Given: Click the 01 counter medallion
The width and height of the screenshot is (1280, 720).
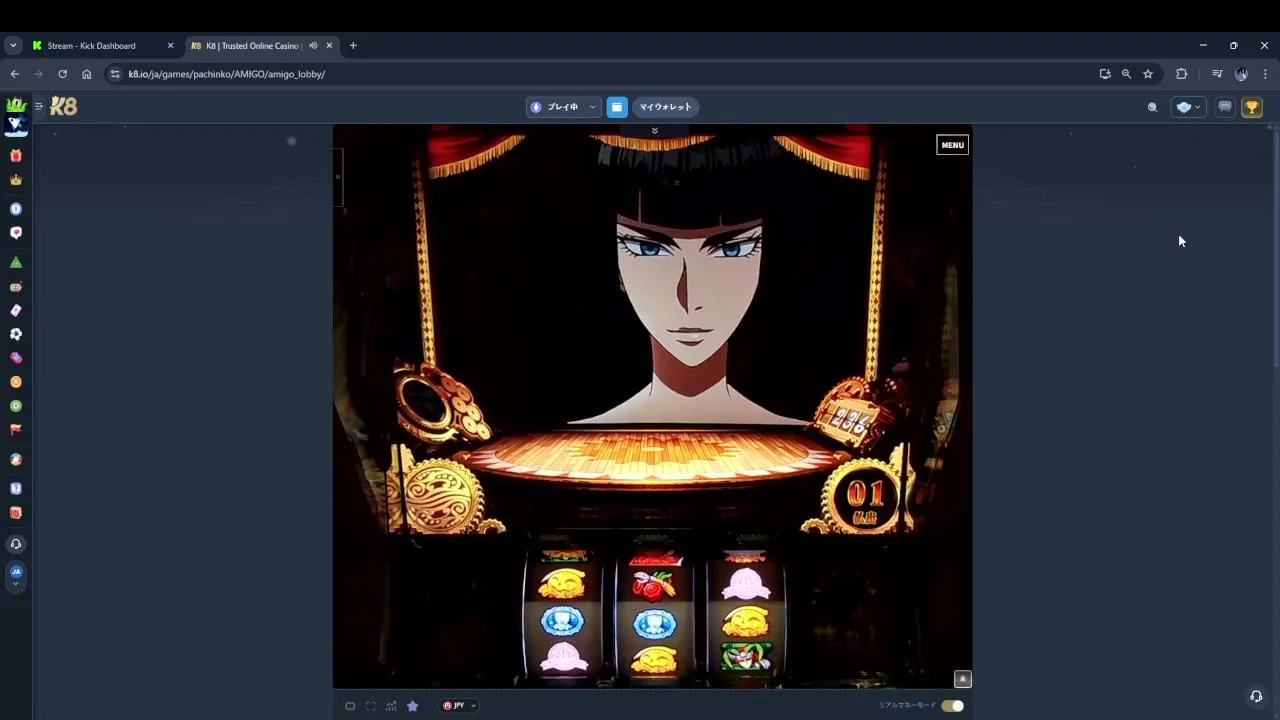Looking at the screenshot, I should 865,496.
